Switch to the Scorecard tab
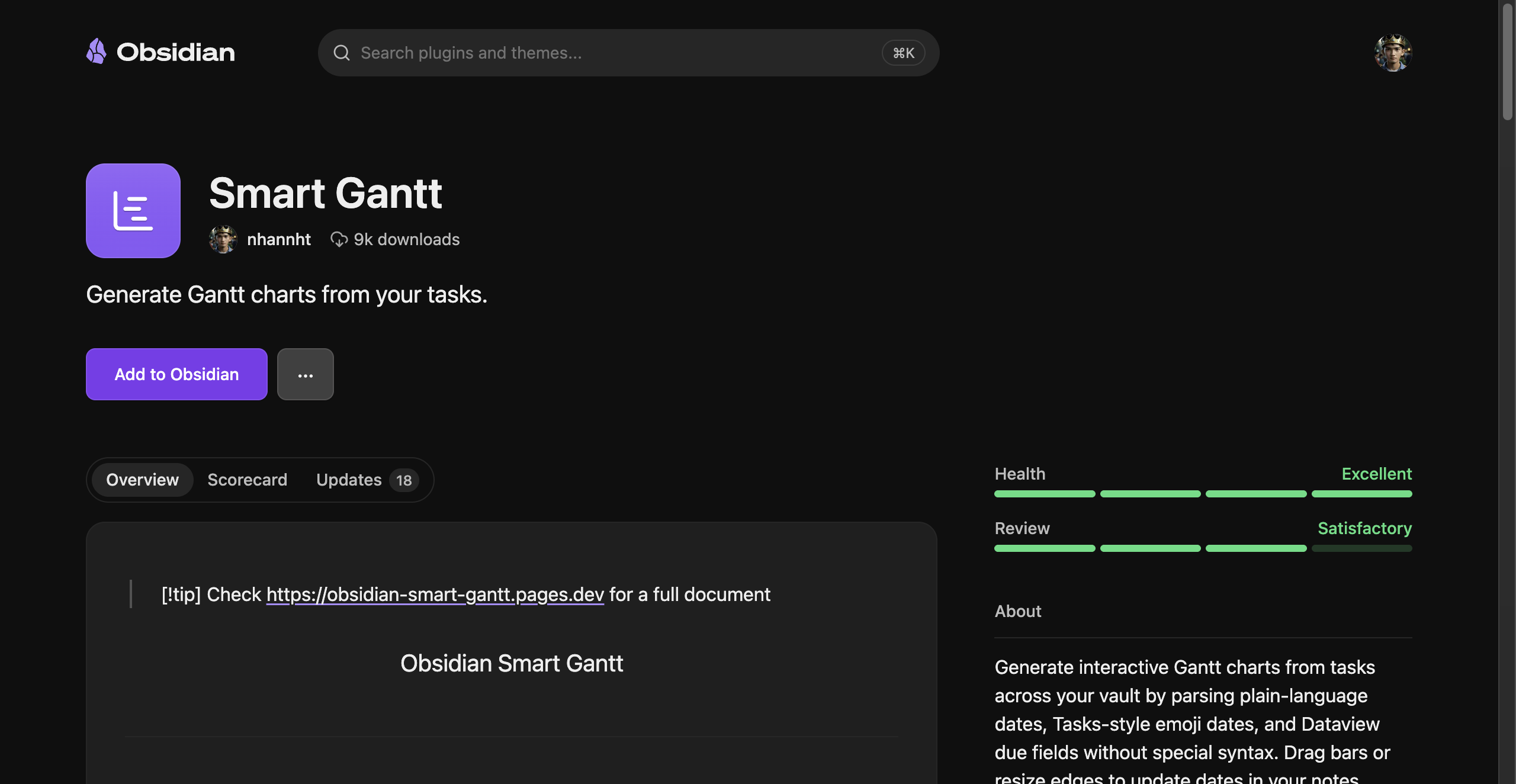 tap(248, 480)
